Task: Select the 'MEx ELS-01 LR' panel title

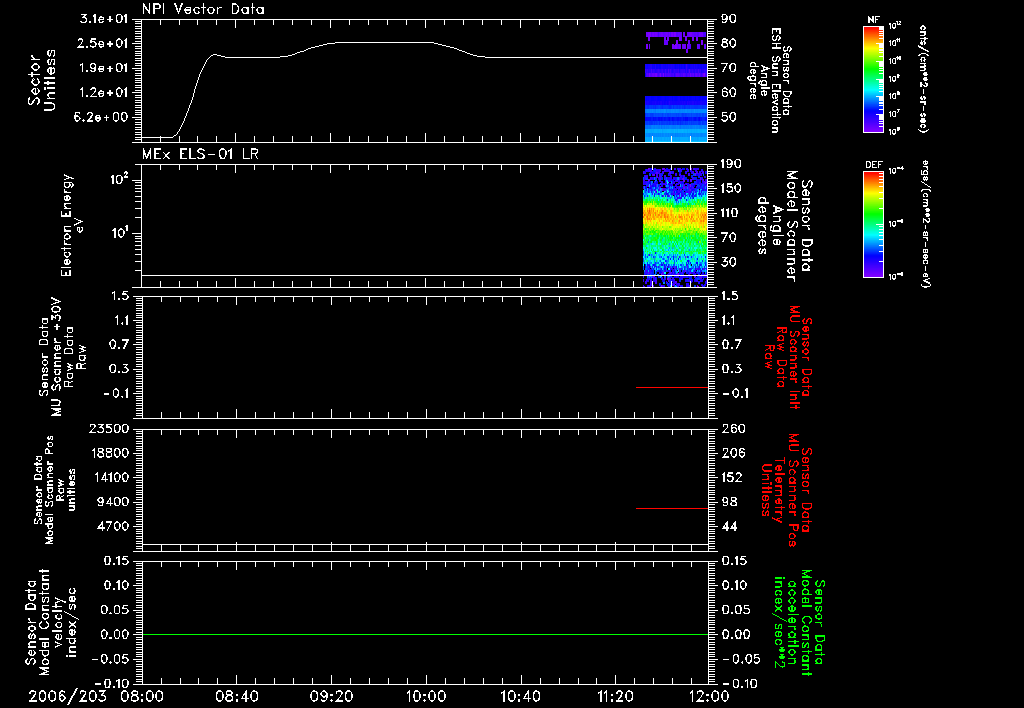Action: [200, 154]
